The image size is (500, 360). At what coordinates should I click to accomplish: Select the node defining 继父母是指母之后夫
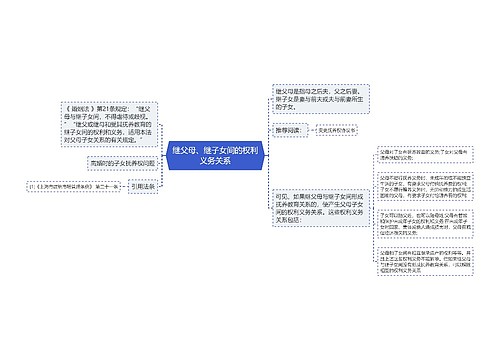(321, 99)
